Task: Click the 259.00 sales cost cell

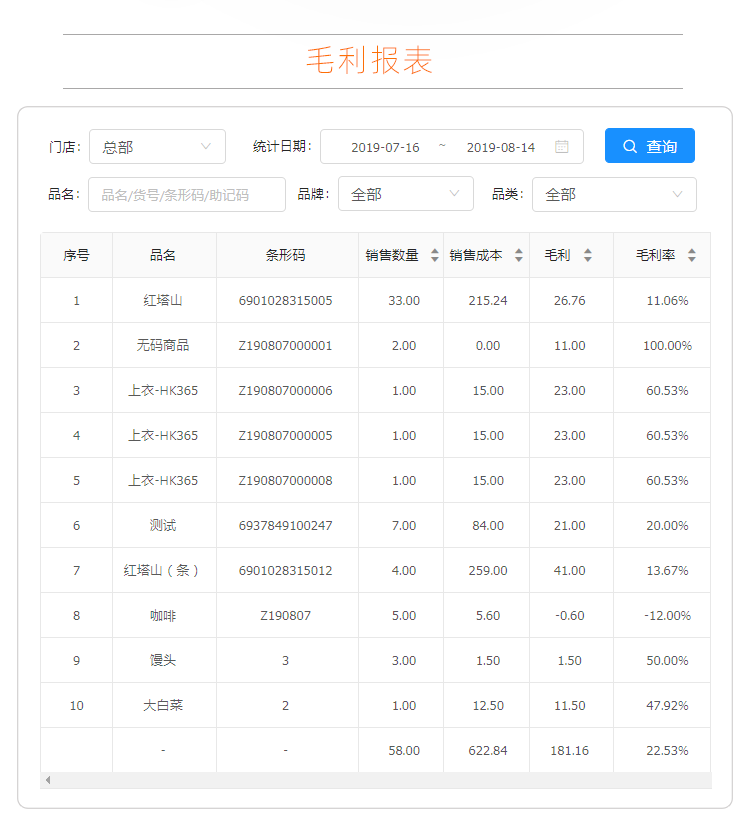Action: tap(486, 571)
